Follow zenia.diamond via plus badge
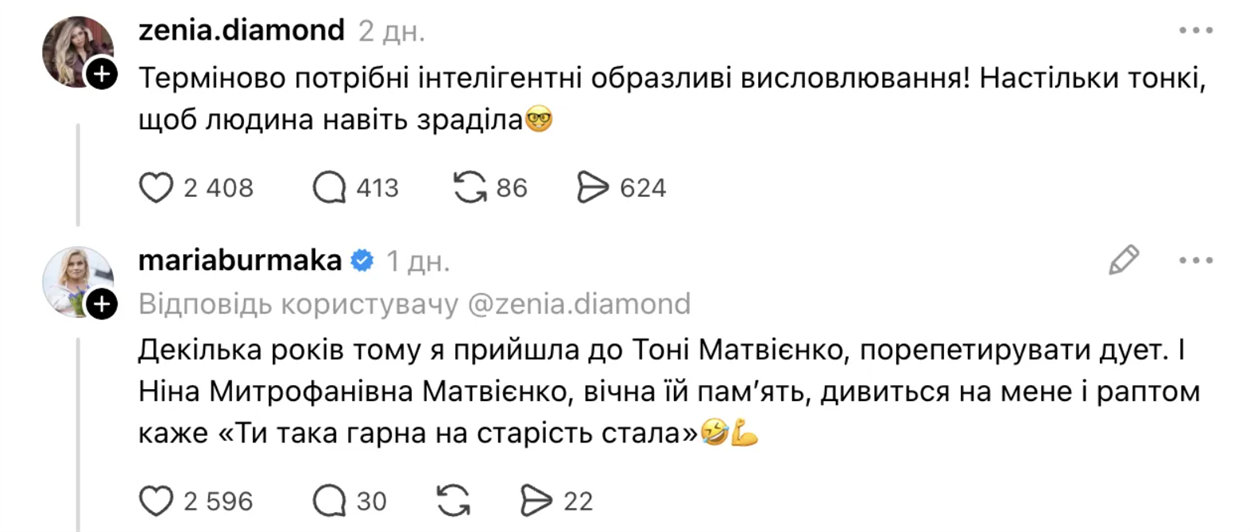 point(101,74)
